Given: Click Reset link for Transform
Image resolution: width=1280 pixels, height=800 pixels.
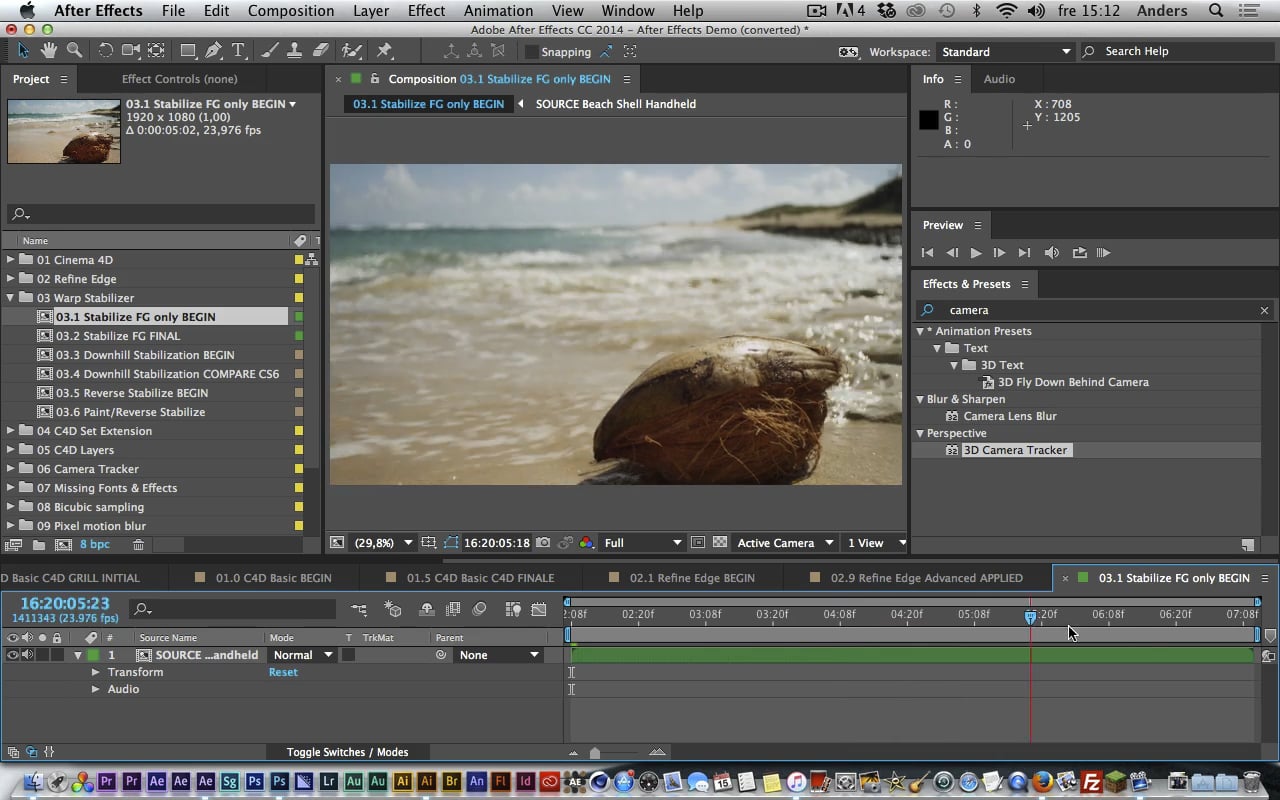Looking at the screenshot, I should pyautogui.click(x=283, y=672).
